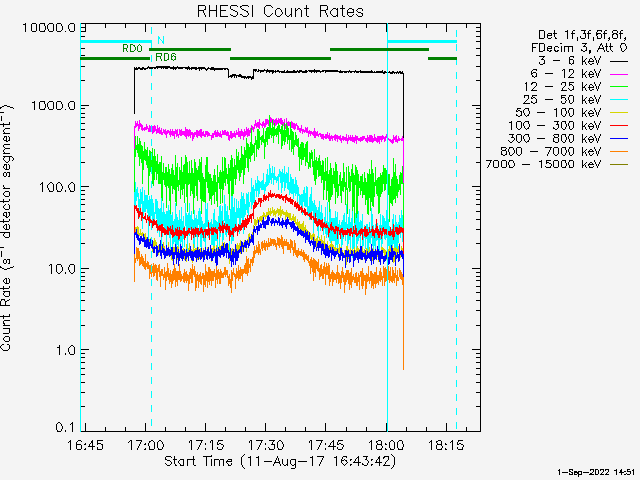Click the dip in the black 3-6 keV curve
The image size is (640, 480).
(x=241, y=76)
